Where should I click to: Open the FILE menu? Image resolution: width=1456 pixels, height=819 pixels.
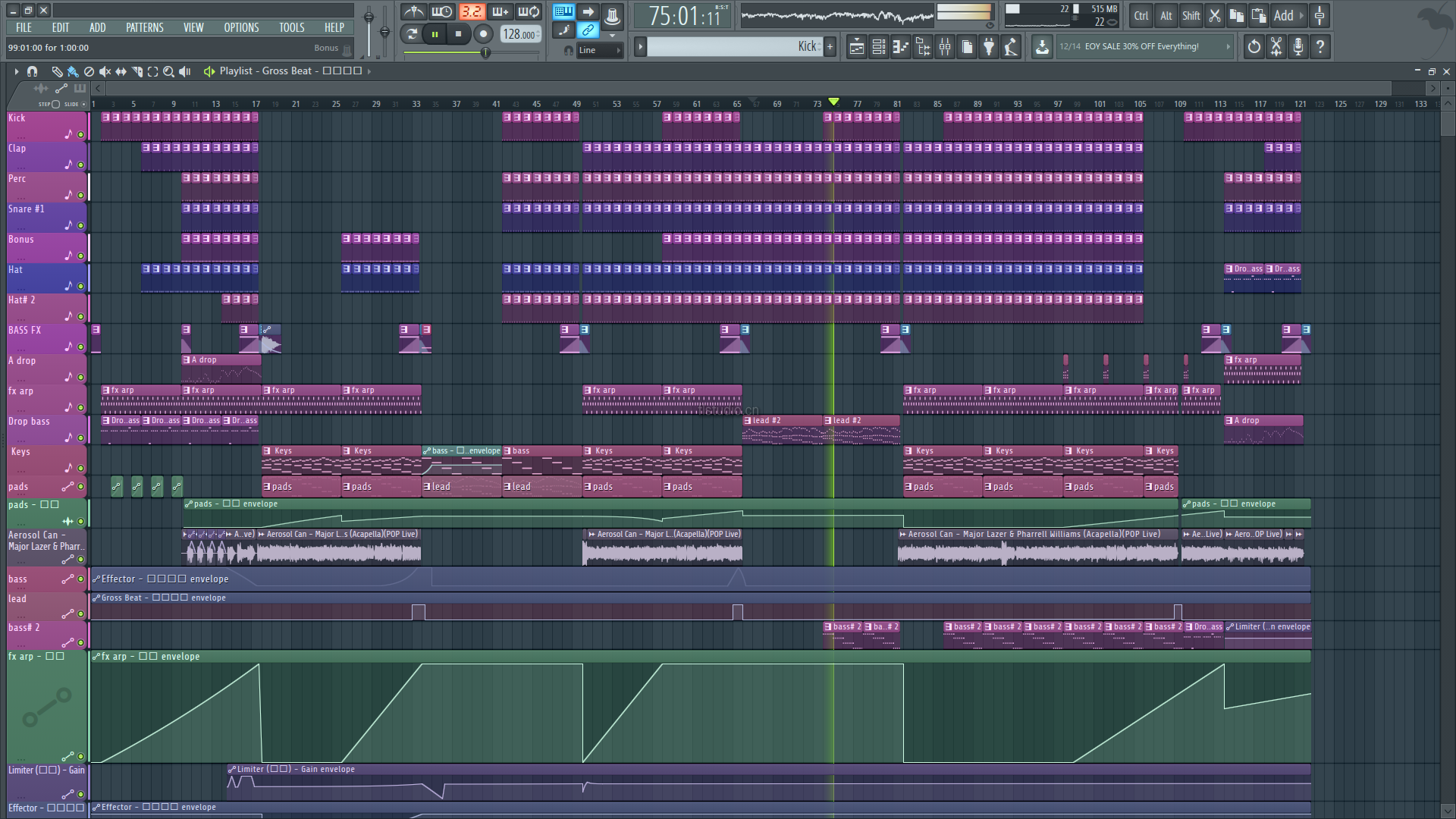(24, 27)
